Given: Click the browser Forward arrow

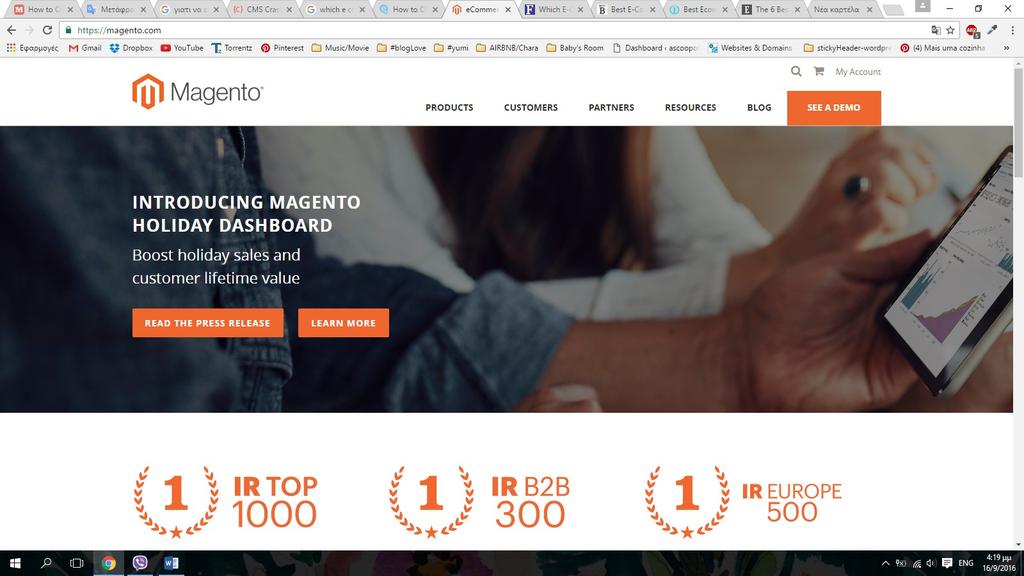Looking at the screenshot, I should [29, 30].
